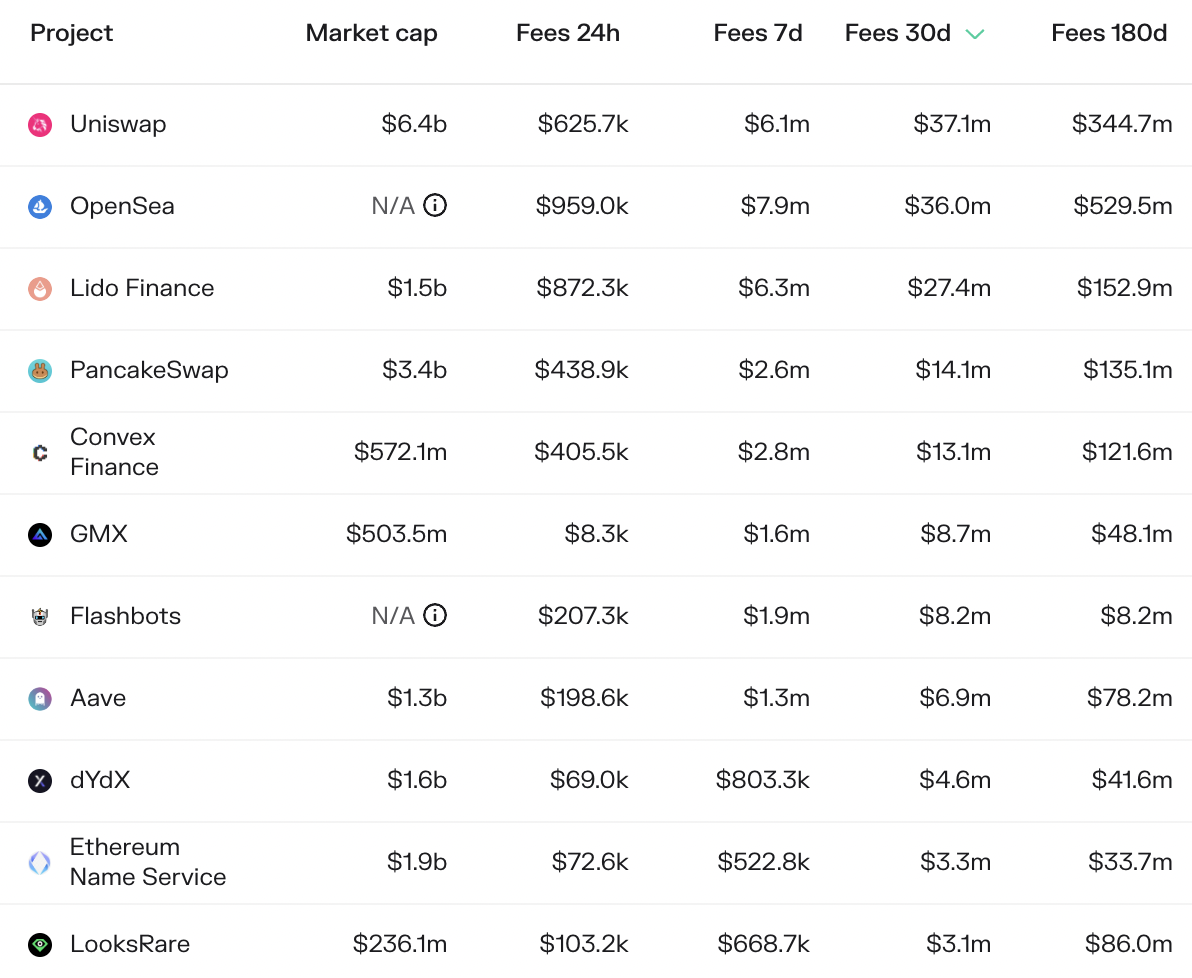Viewport: 1192px width, 978px height.
Task: Open Flashbots market cap info icon
Action: click(x=435, y=615)
